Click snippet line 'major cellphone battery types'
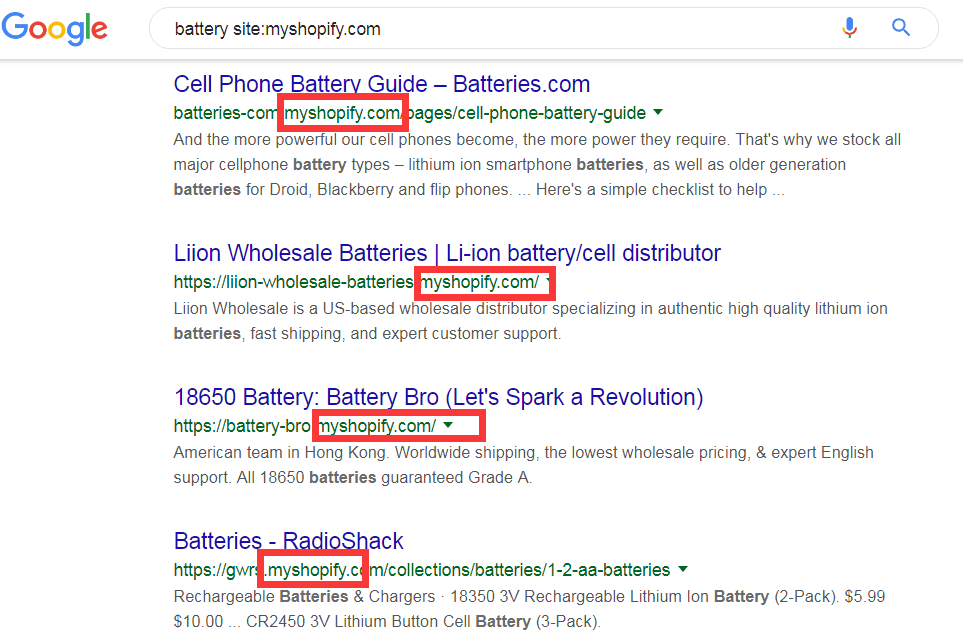 (510, 165)
